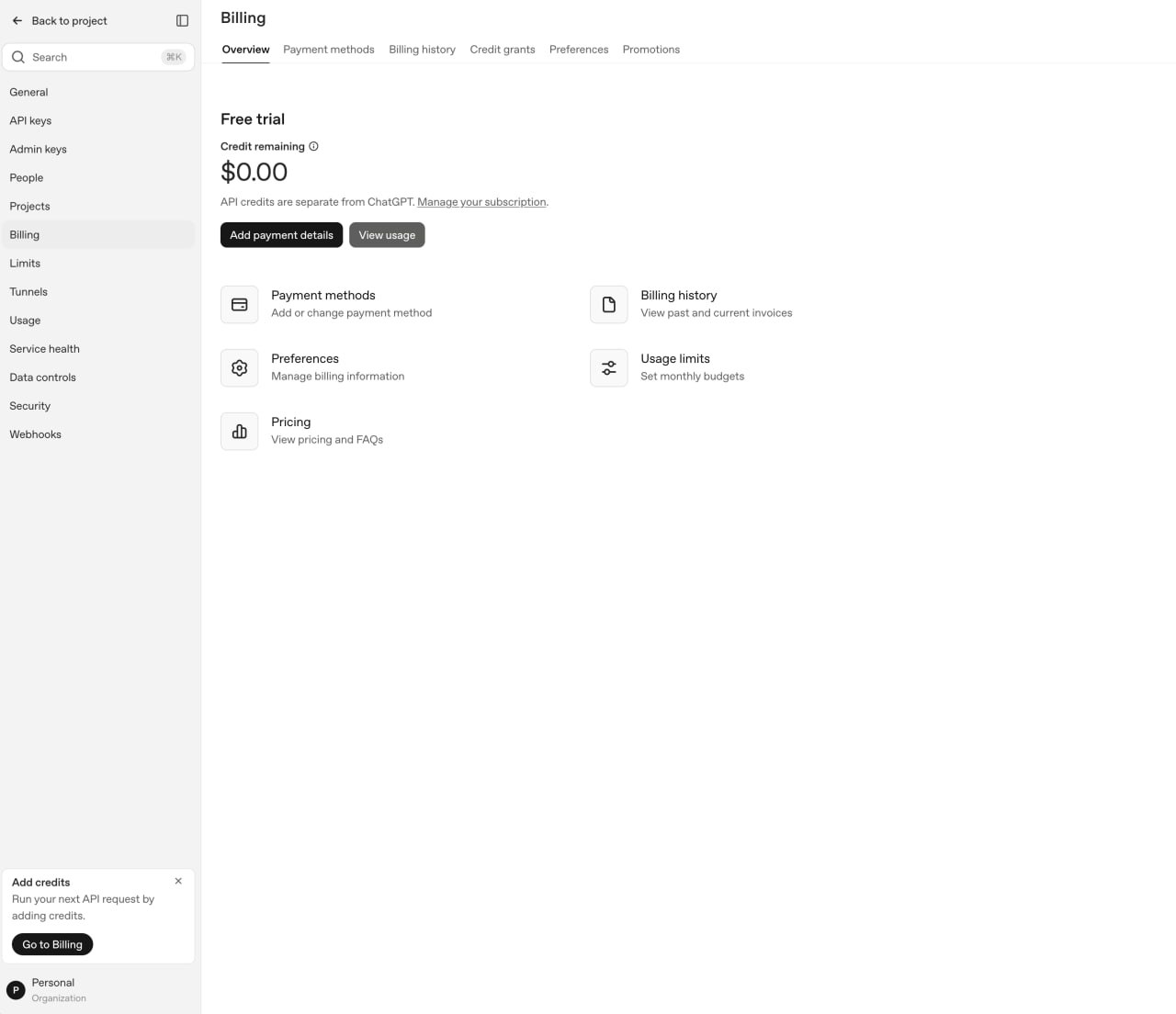Click the View usage button

(387, 235)
